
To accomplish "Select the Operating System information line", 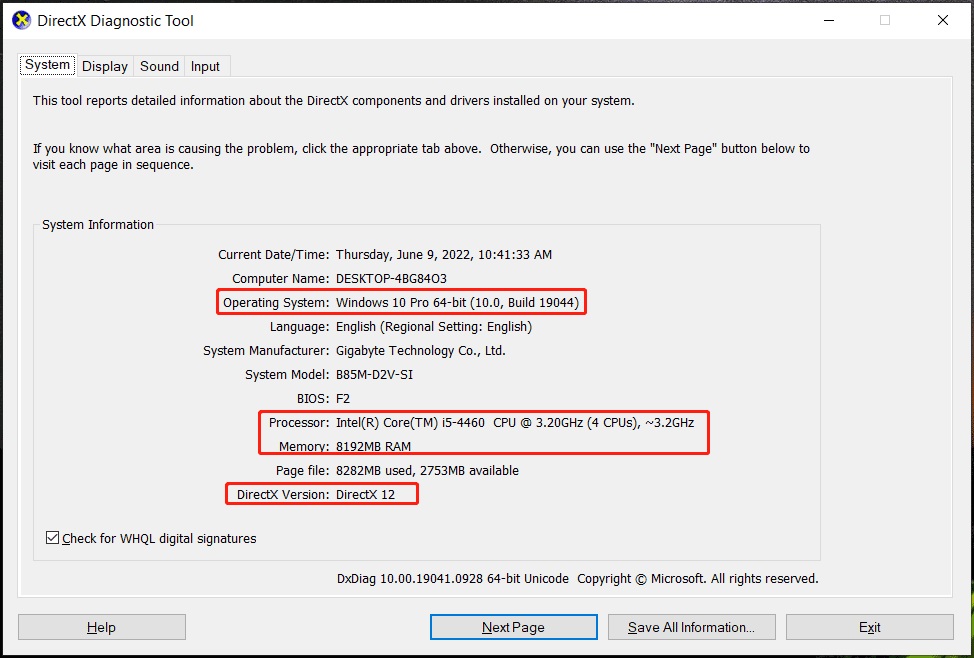I will tap(400, 302).
